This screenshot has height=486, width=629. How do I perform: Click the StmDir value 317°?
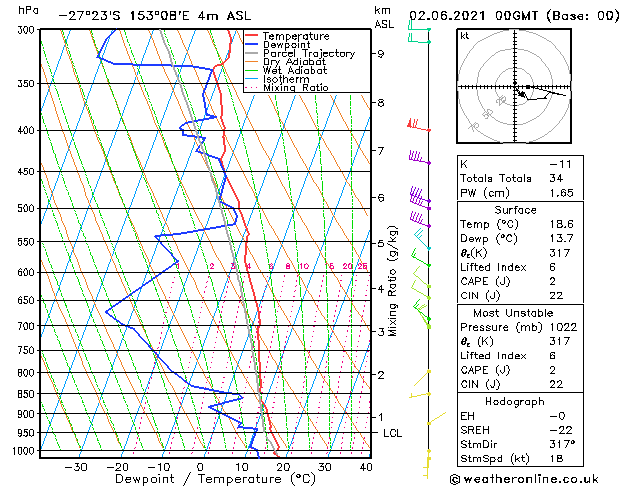562,445
